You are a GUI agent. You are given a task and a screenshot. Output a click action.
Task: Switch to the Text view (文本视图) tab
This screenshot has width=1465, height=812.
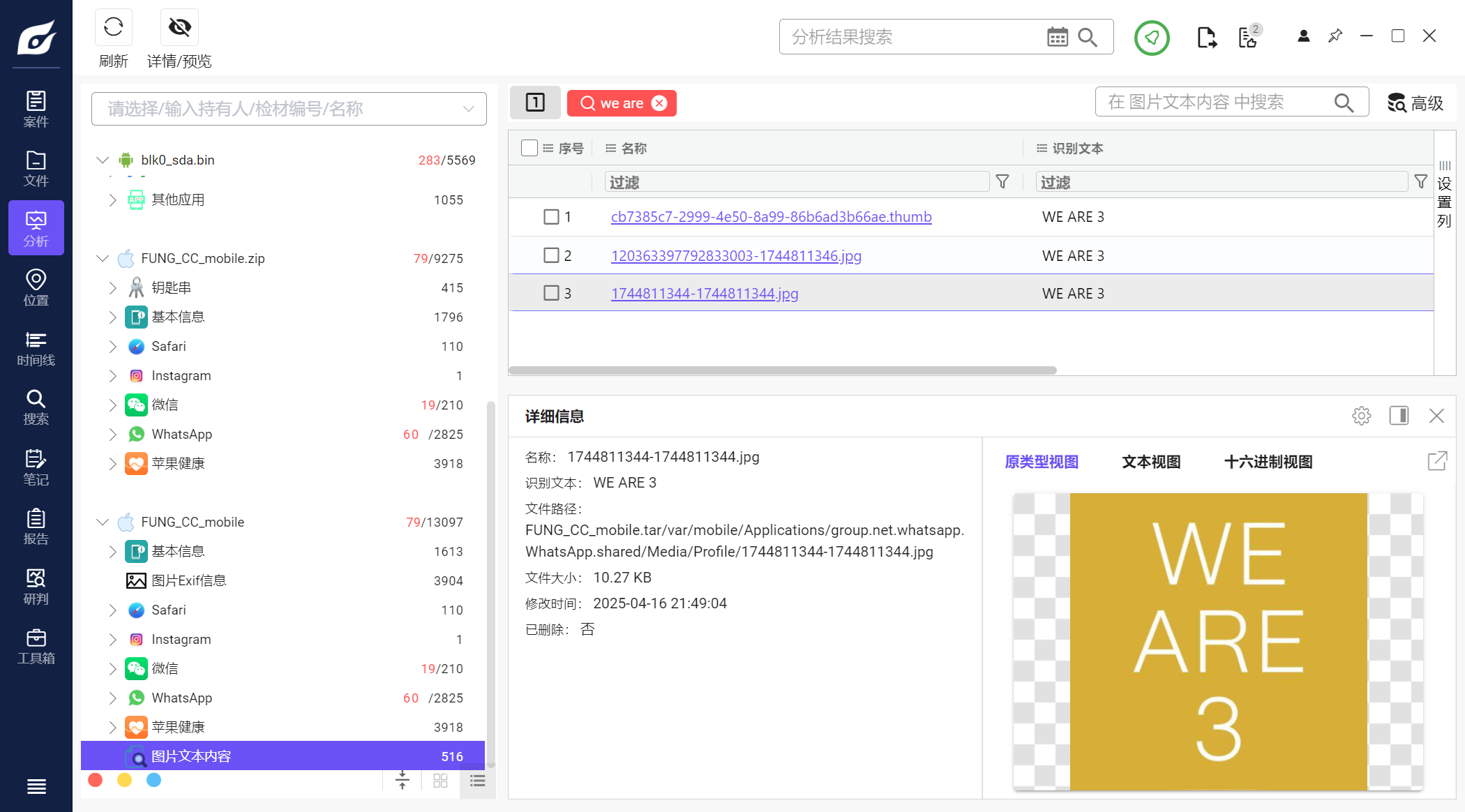[1150, 462]
